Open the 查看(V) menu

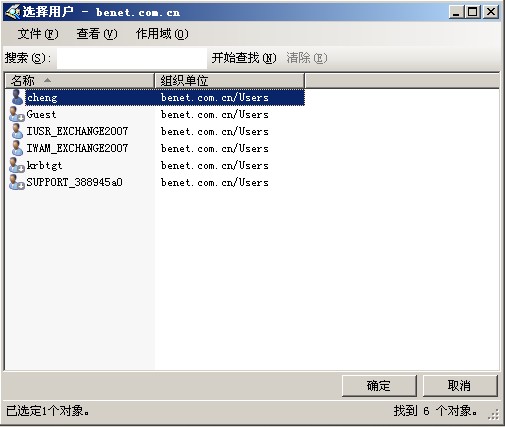point(97,34)
